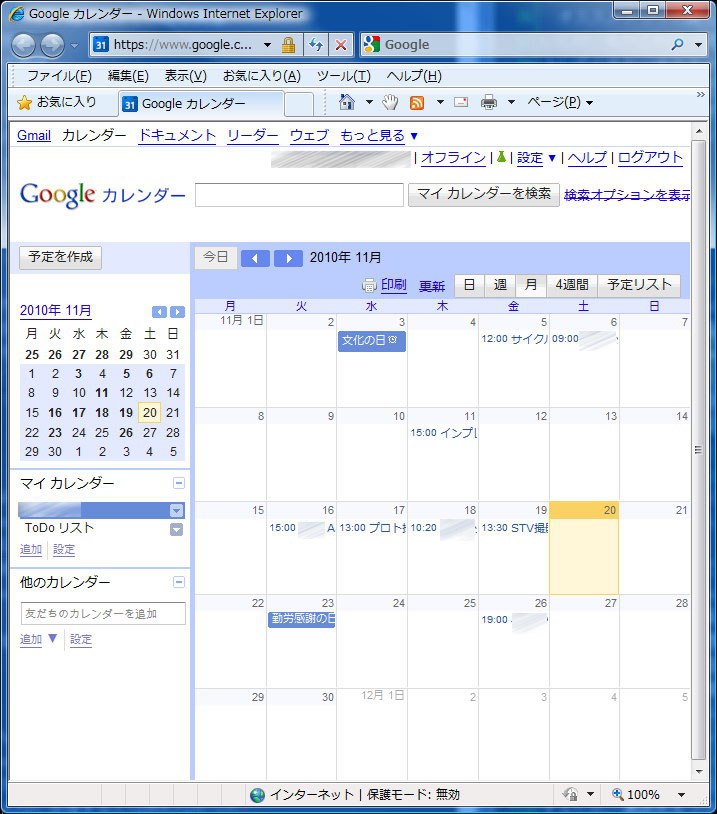Click the padlock security icon in address bar

point(289,45)
